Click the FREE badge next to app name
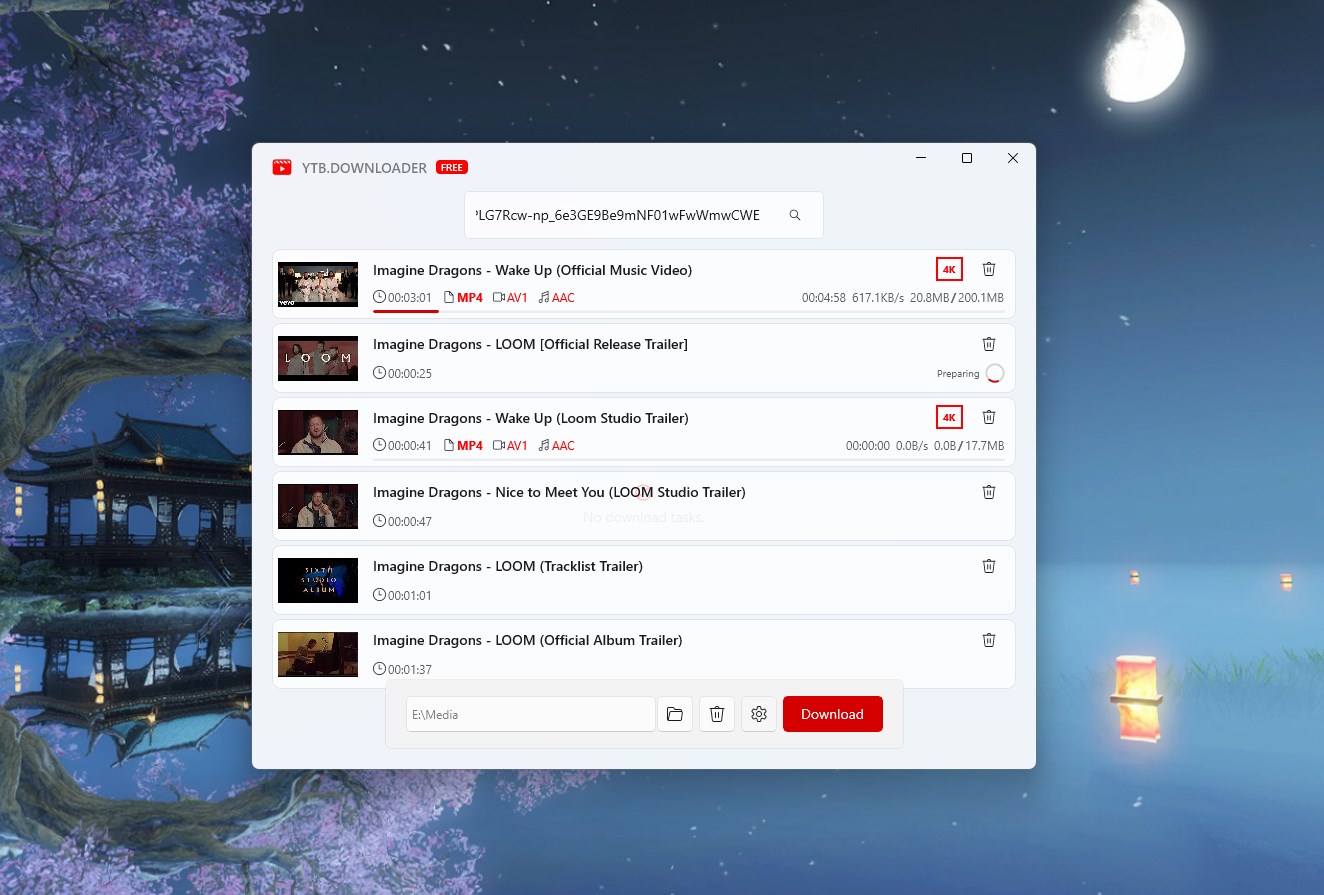The width and height of the screenshot is (1324, 895). tap(452, 168)
